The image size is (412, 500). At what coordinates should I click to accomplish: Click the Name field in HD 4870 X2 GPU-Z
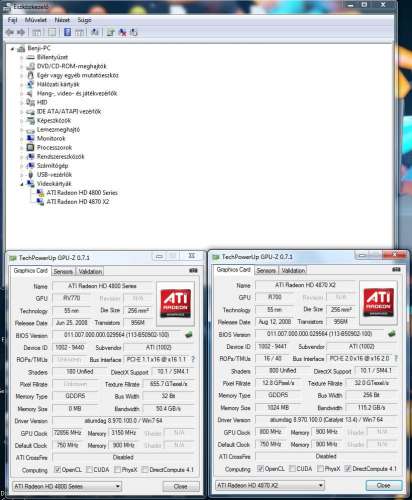tap(306, 285)
